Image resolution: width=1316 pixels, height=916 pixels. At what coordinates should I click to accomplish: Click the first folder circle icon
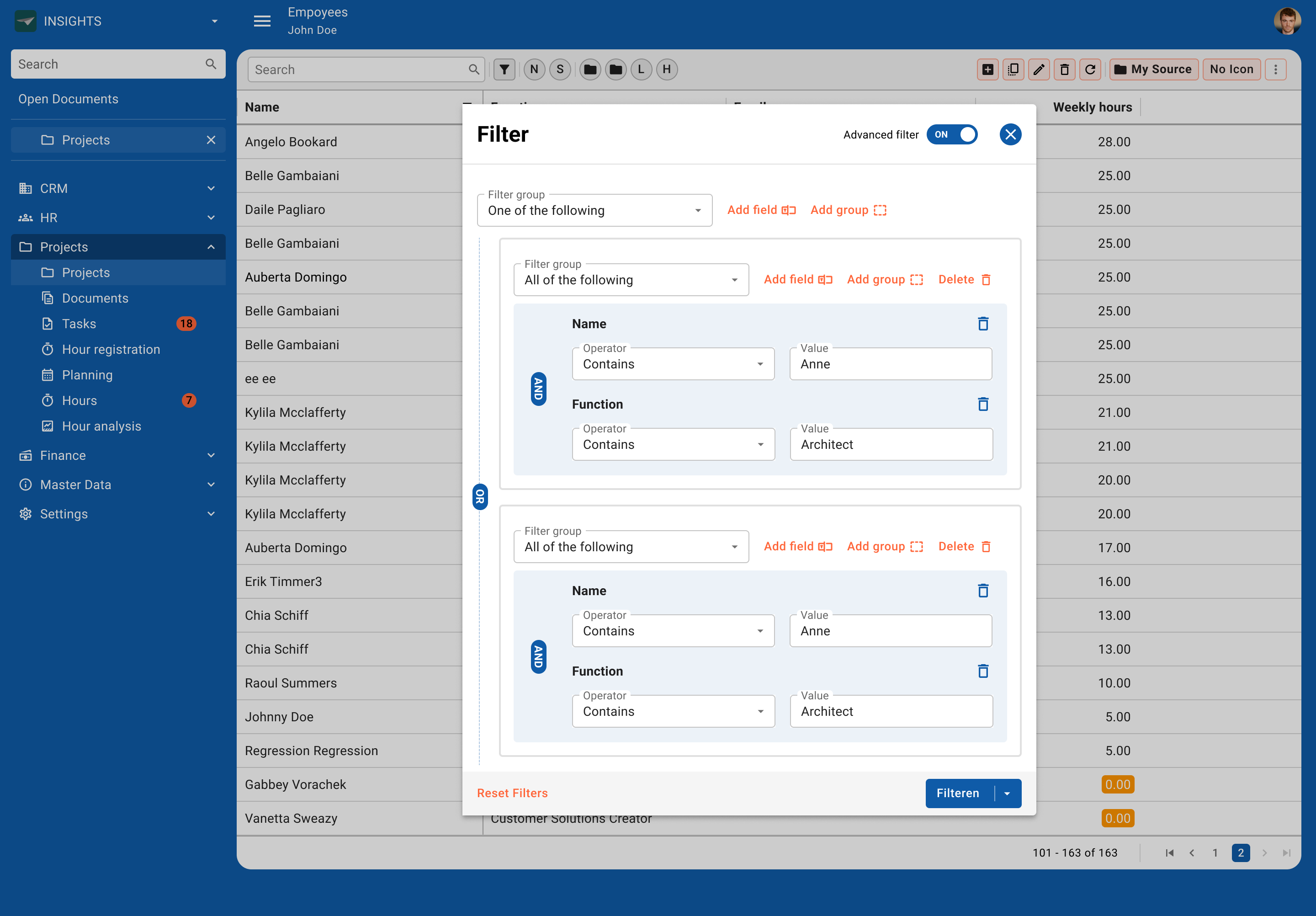click(x=590, y=69)
